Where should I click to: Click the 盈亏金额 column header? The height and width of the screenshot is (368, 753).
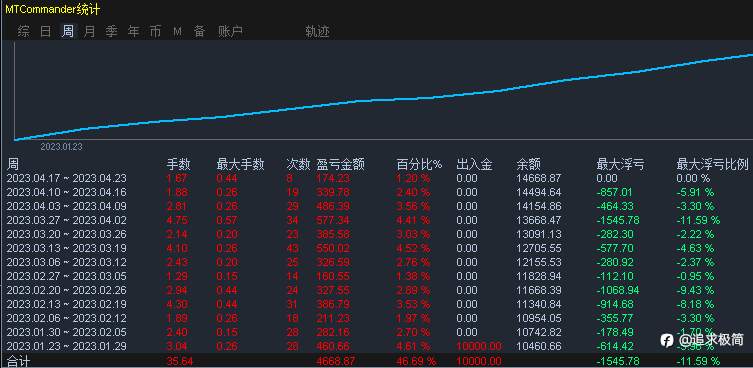click(340, 165)
